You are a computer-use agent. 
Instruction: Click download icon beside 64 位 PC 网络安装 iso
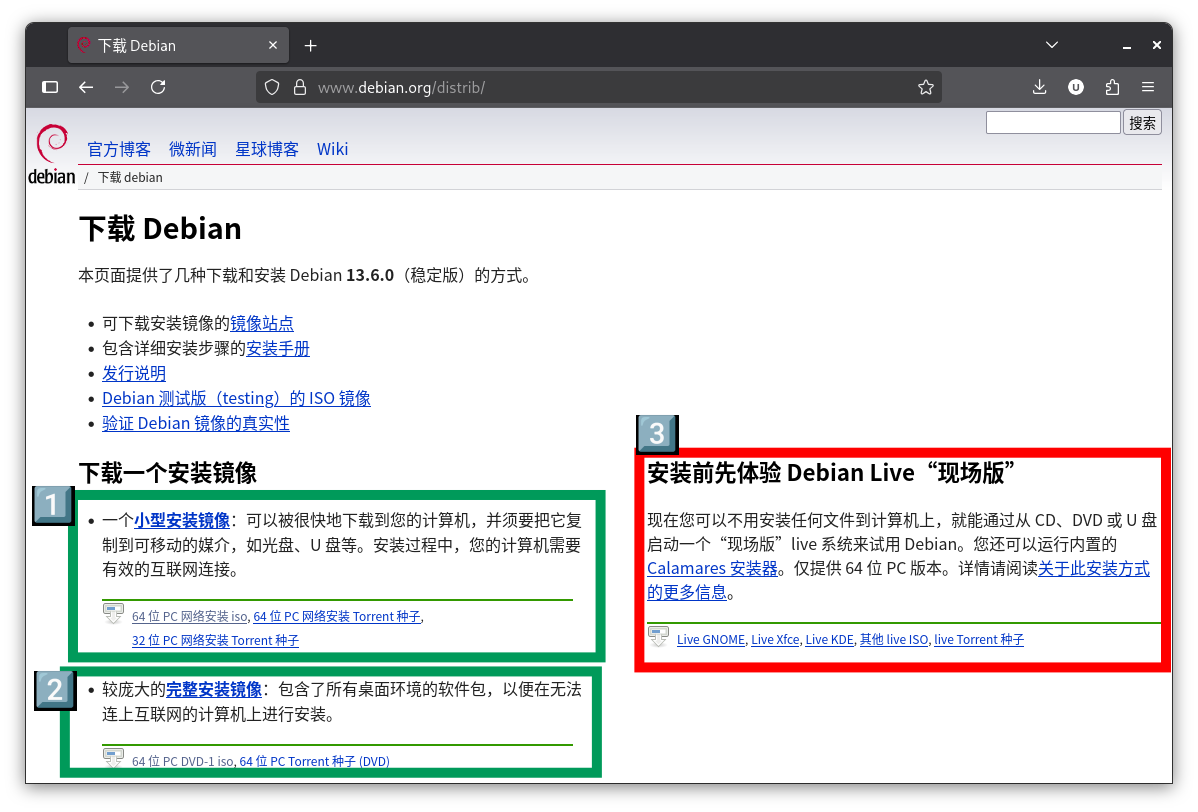tap(113, 613)
